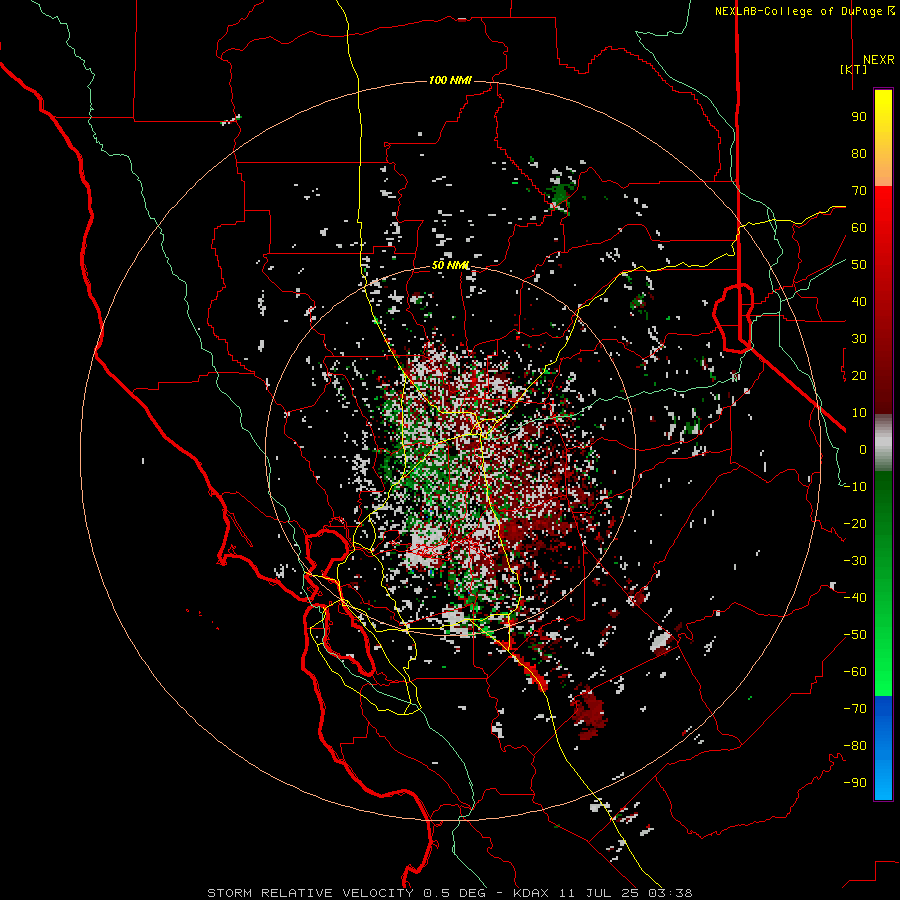Viewport: 900px width, 900px height.
Task: Click the 100 NMI range ring label
Action: point(450,80)
